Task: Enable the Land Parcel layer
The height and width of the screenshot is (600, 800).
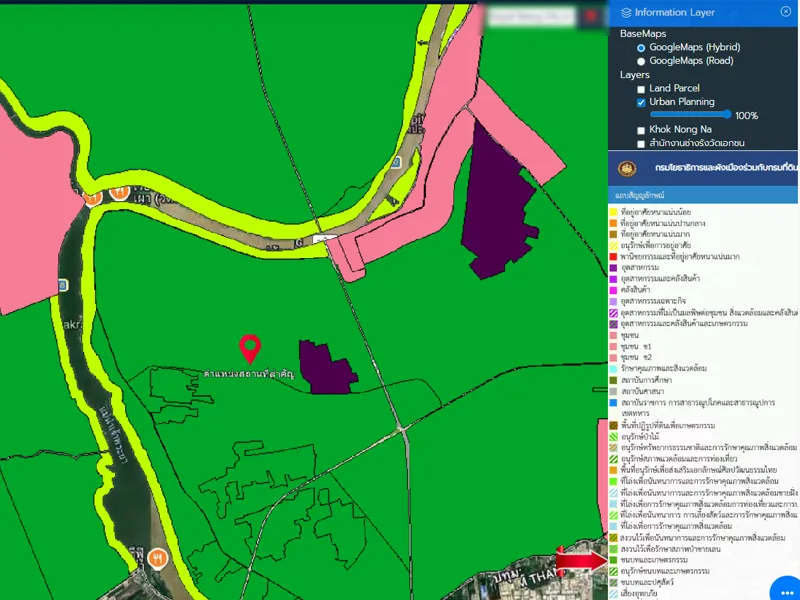Action: point(641,89)
